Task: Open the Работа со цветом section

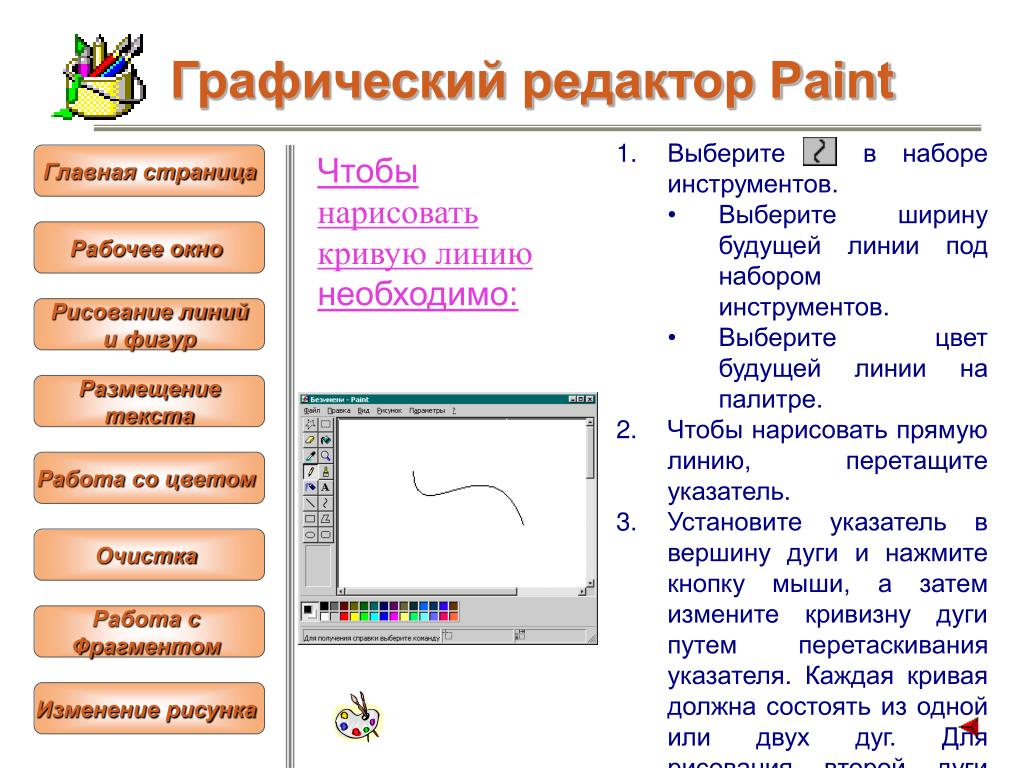Action: tap(150, 478)
